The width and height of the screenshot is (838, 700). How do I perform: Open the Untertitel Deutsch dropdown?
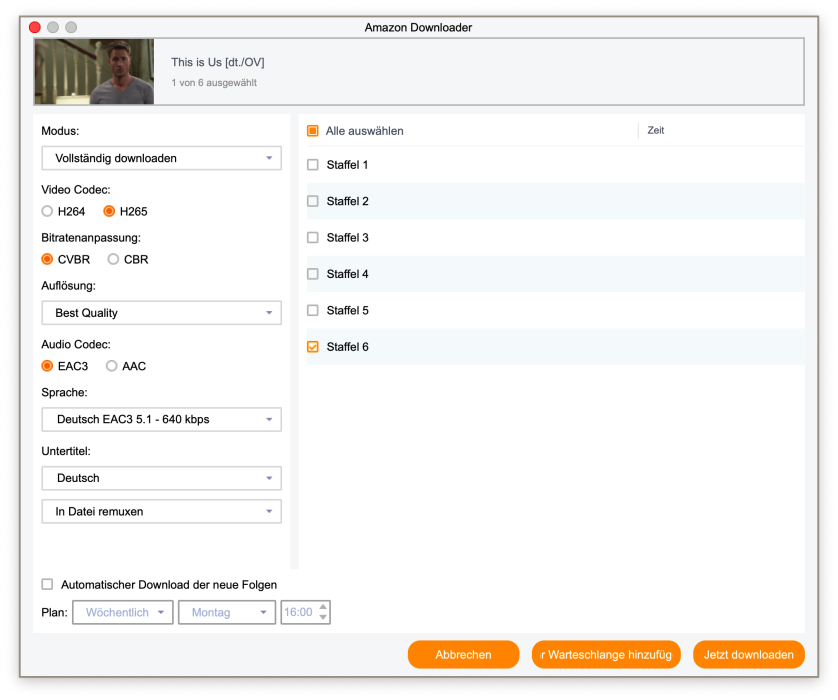click(161, 478)
